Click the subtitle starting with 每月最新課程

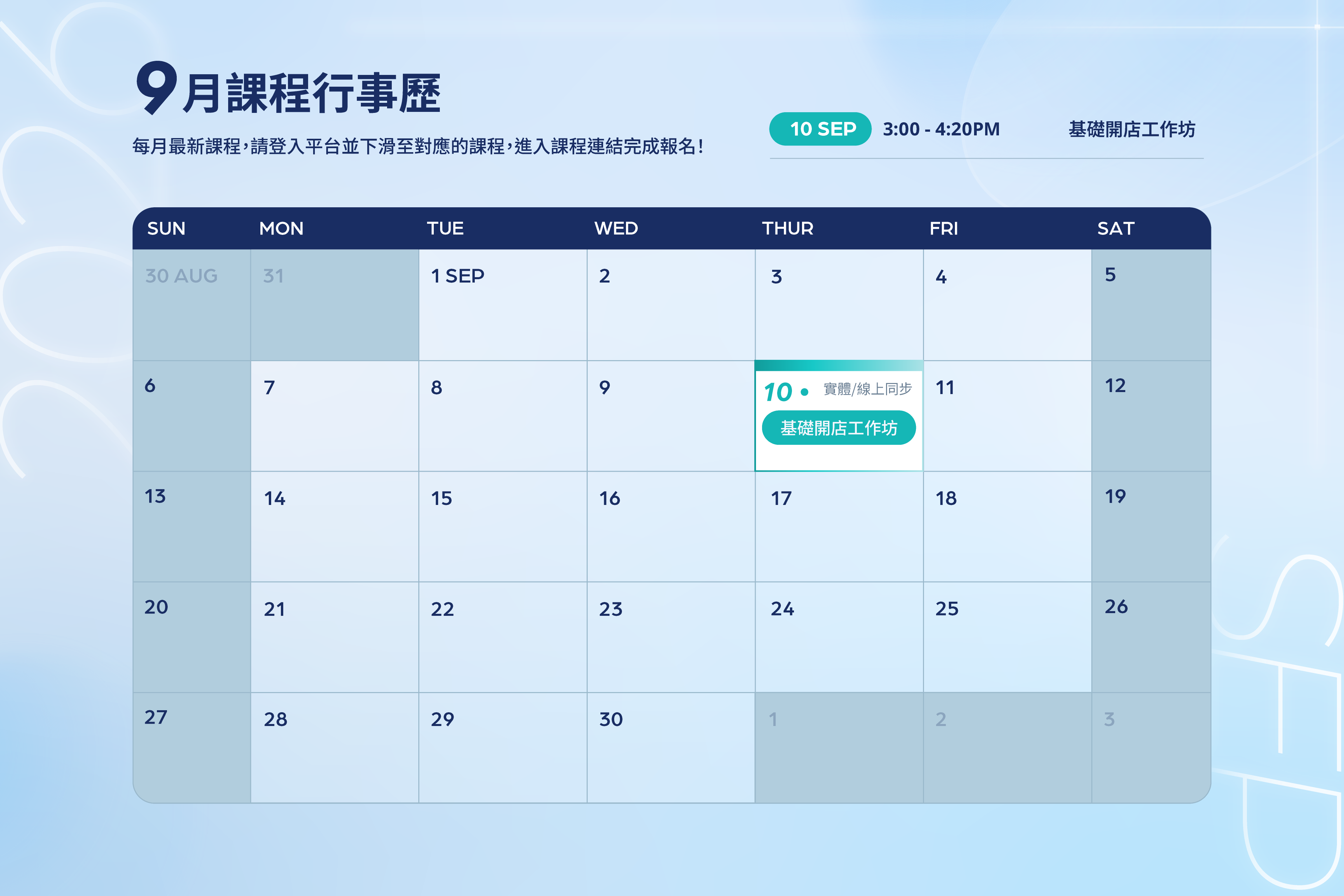[x=418, y=147]
